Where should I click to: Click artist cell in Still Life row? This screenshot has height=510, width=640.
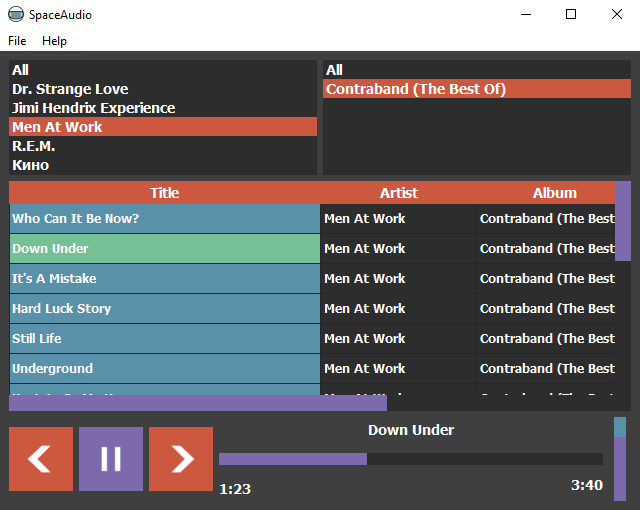pyautogui.click(x=398, y=339)
